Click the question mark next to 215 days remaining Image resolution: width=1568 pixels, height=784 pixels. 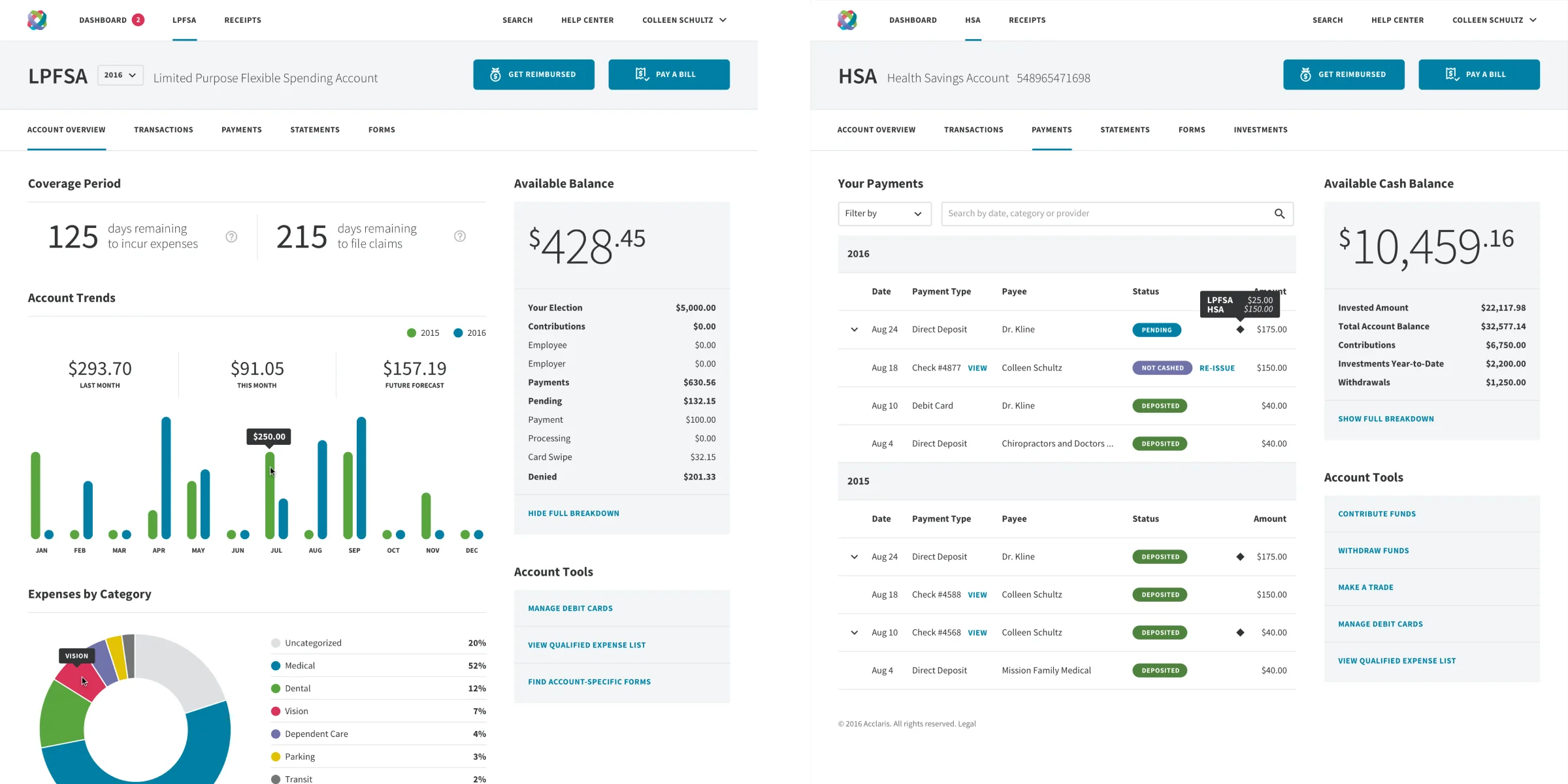point(459,236)
